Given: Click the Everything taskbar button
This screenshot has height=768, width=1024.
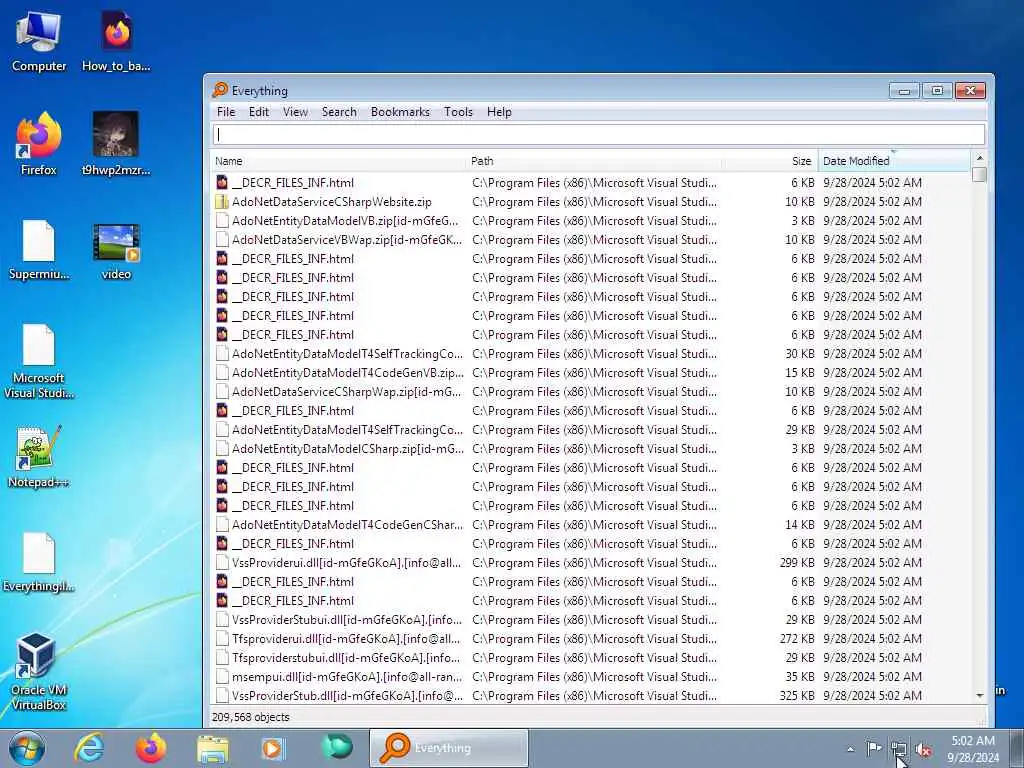Looking at the screenshot, I should coord(449,748).
